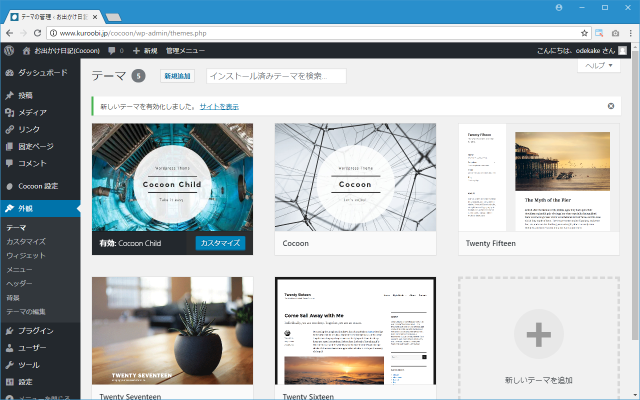The width and height of the screenshot is (640, 400).
Task: Click the large plus icon to add theme
Action: pyautogui.click(x=539, y=334)
